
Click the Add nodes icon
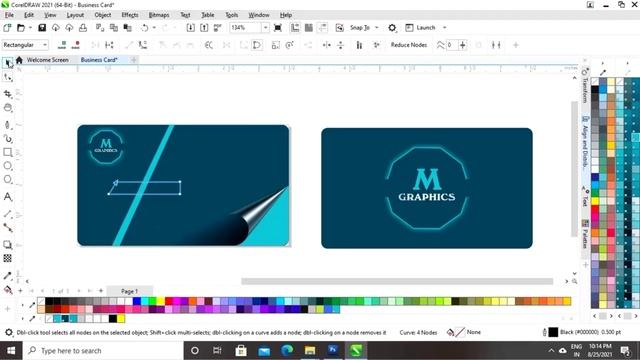tap(62, 45)
